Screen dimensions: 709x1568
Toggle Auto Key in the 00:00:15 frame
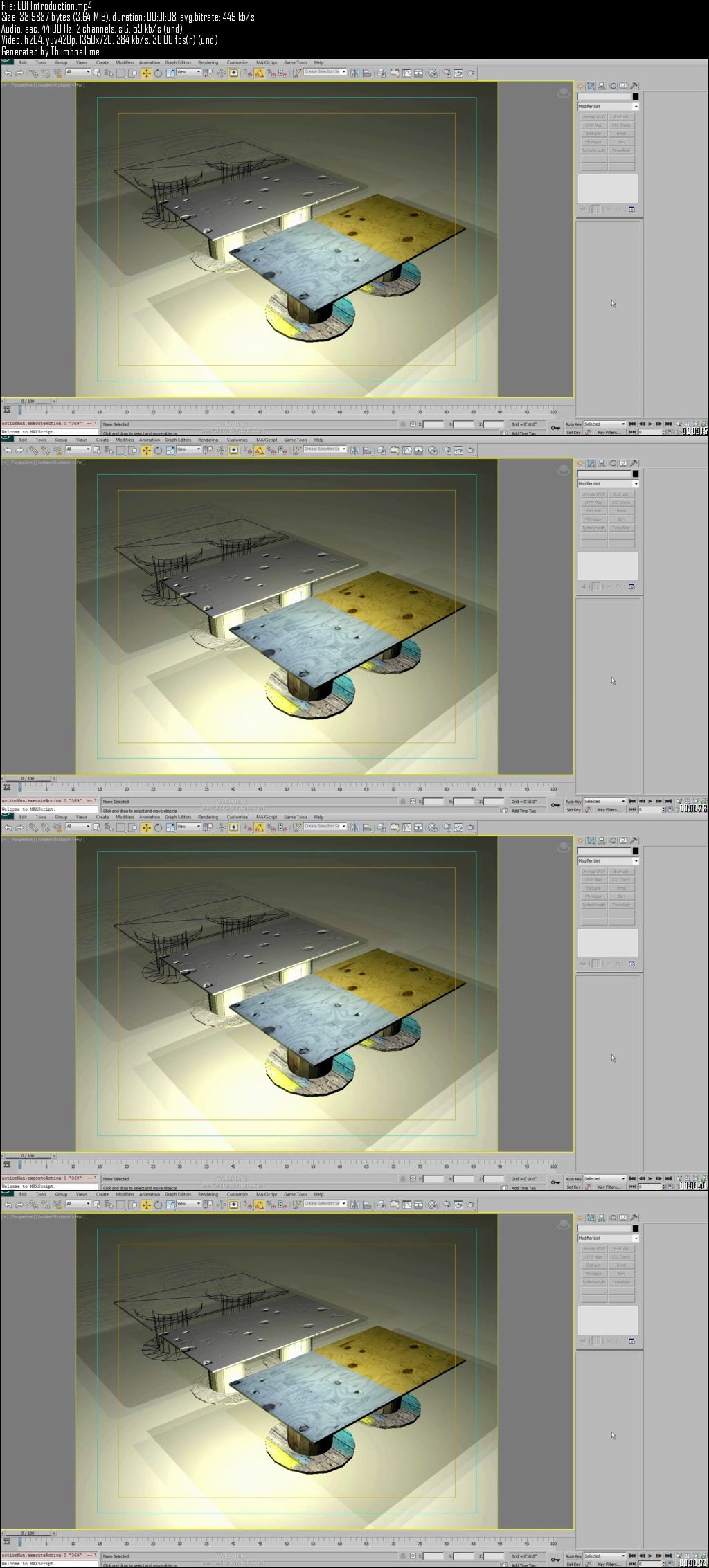(573, 424)
